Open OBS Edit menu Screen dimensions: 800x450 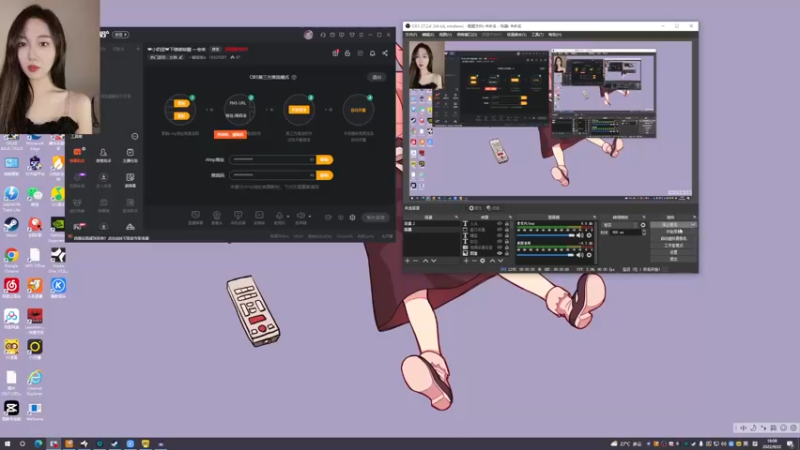[x=428, y=35]
